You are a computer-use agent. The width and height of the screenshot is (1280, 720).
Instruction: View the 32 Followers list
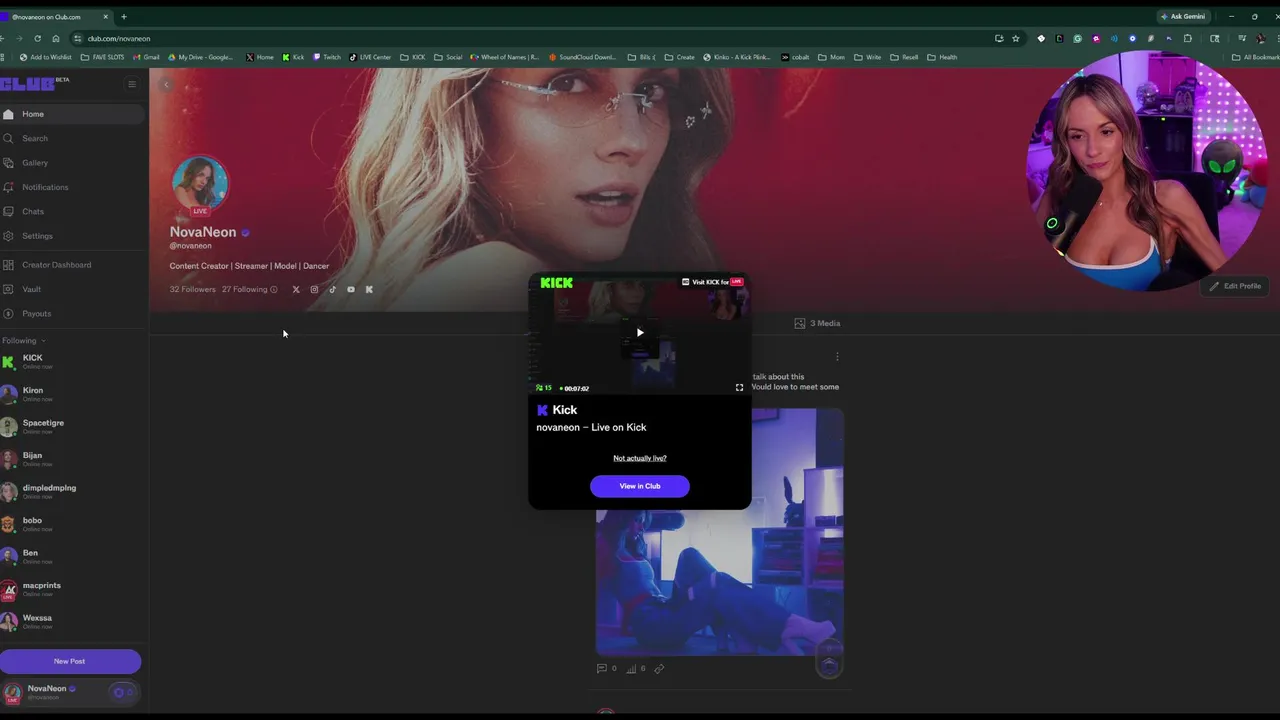[192, 290]
